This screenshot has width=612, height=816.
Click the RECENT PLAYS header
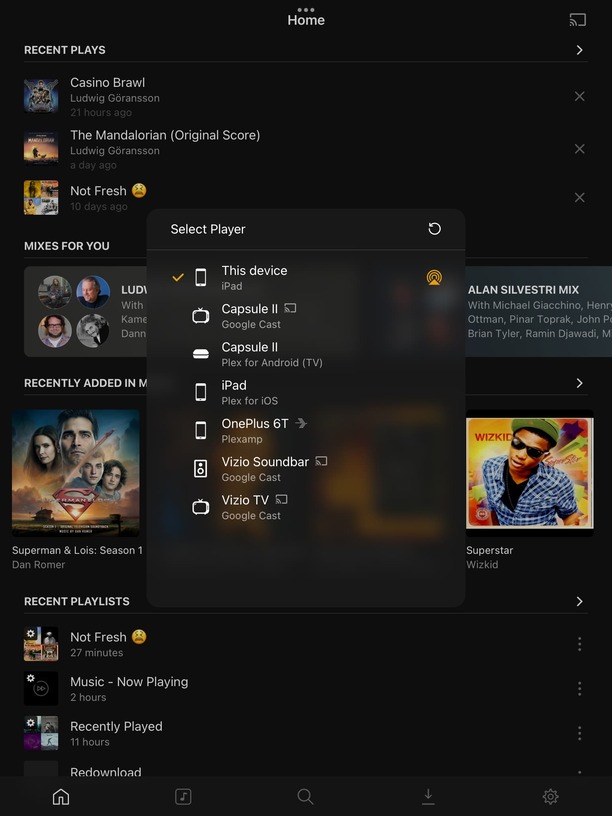pos(65,50)
